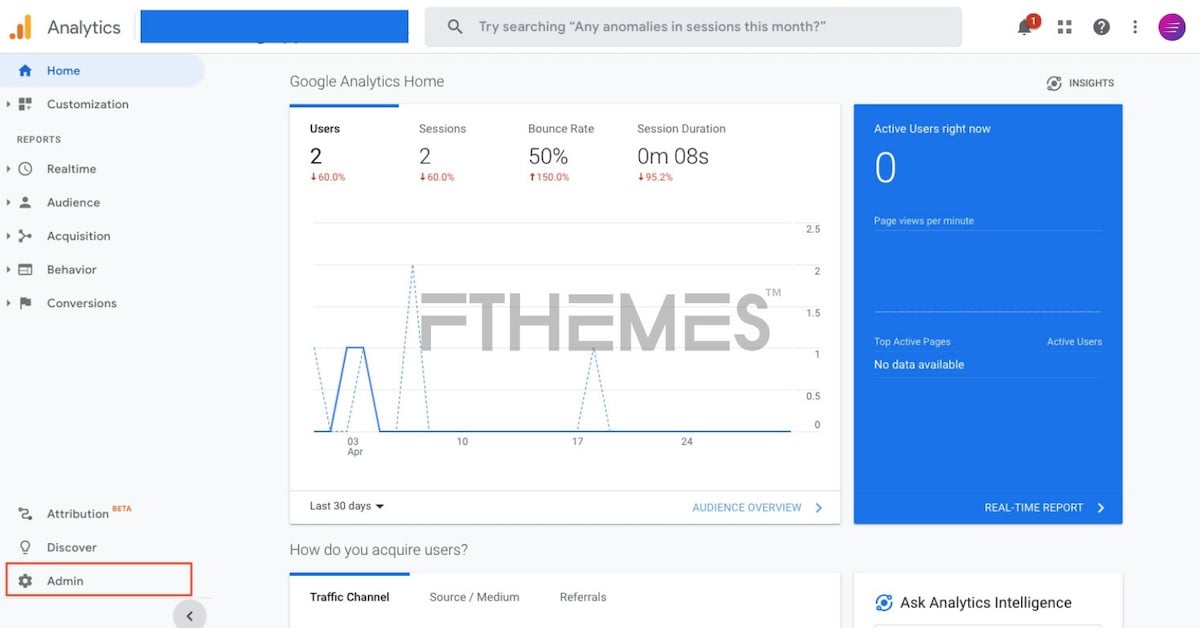The width and height of the screenshot is (1200, 628).
Task: Switch to the Source / Medium tab
Action: [x=474, y=597]
